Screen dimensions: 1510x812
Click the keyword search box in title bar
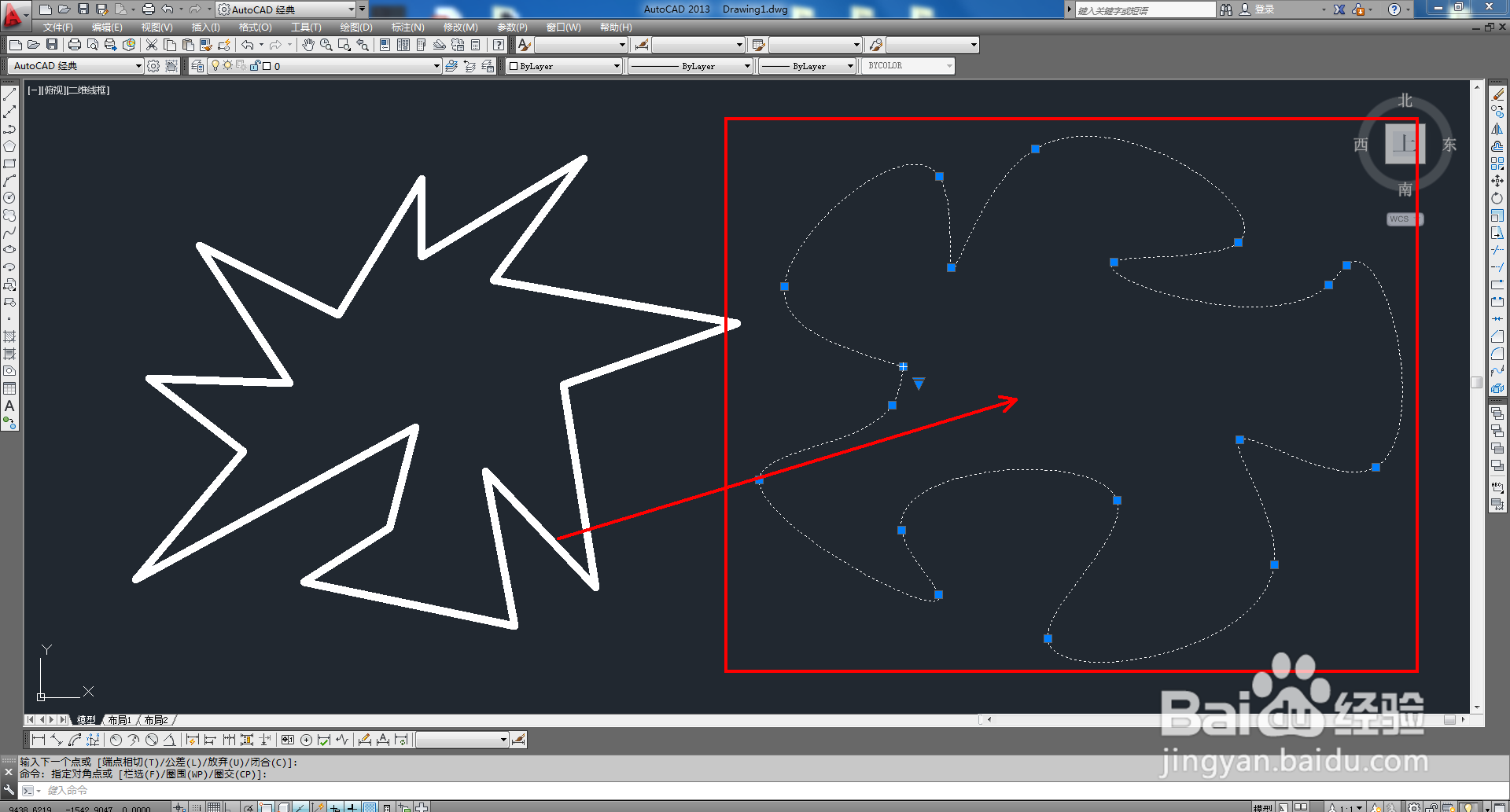(x=1145, y=9)
